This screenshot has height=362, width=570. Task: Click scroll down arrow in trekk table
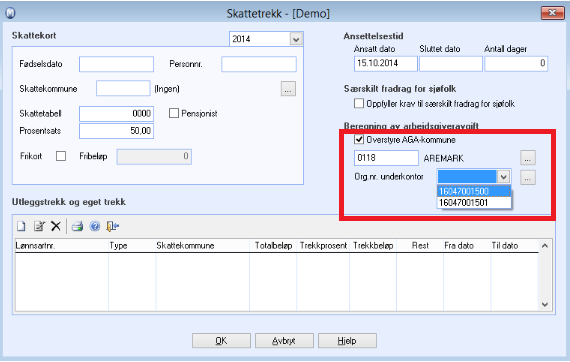point(545,305)
